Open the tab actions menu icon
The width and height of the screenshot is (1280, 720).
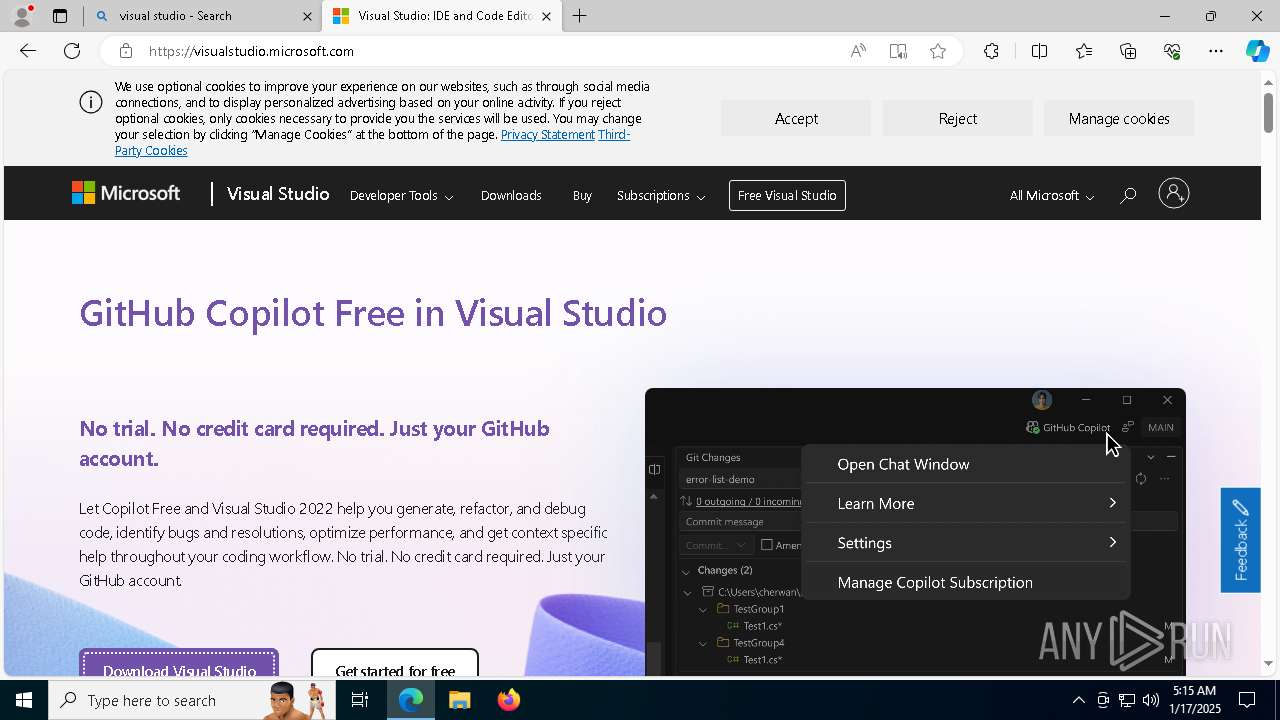point(60,16)
